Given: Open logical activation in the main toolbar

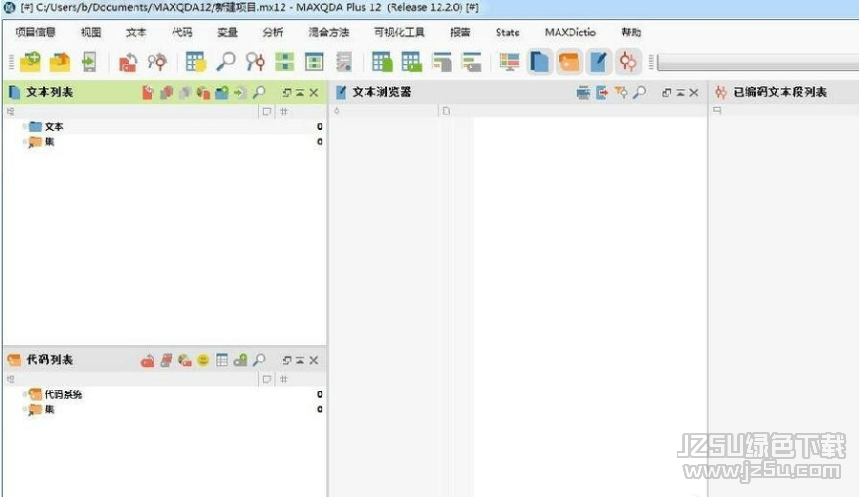Looking at the screenshot, I should 157,62.
